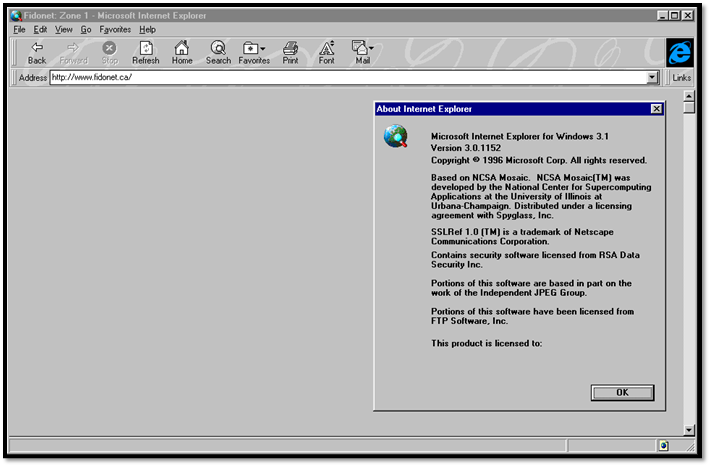This screenshot has width=711, height=467.
Task: Open the View menu
Action: 63,29
